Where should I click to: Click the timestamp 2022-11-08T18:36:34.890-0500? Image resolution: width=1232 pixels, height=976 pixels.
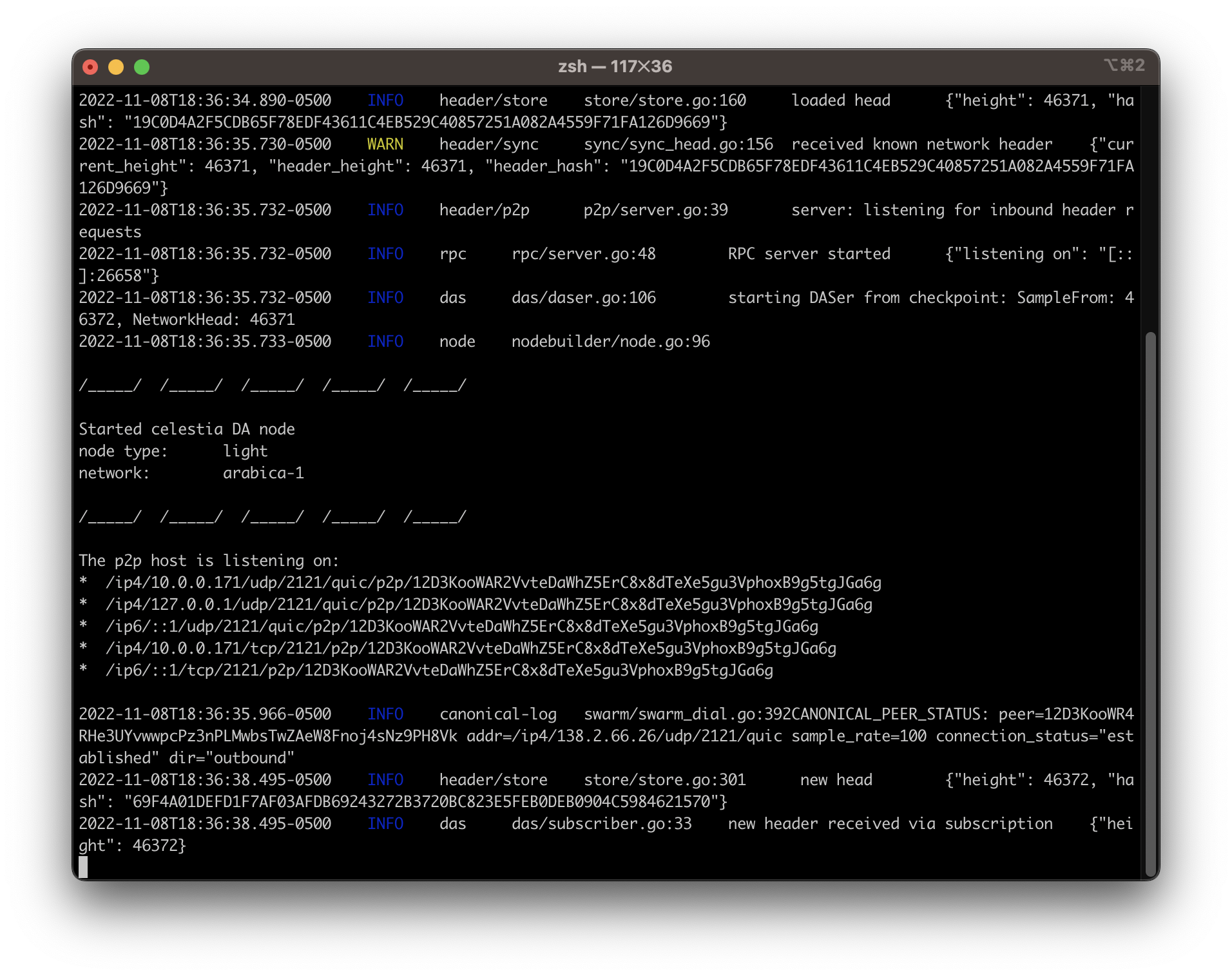coord(205,101)
